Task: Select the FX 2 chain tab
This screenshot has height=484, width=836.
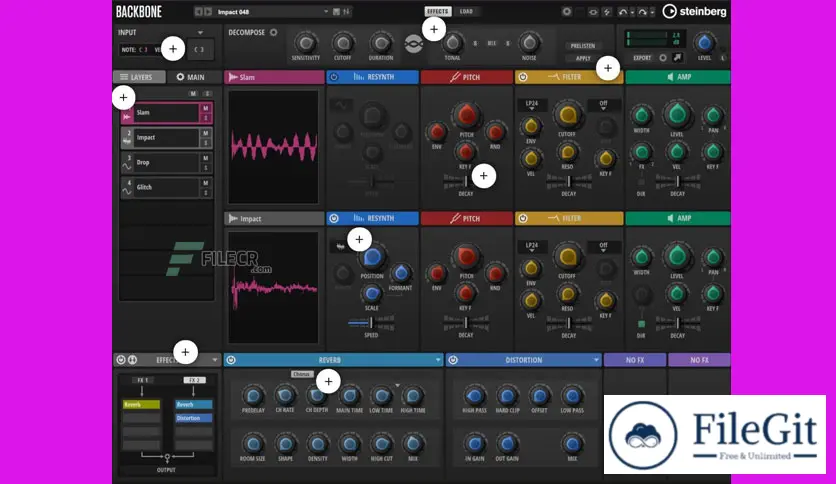Action: click(x=194, y=380)
